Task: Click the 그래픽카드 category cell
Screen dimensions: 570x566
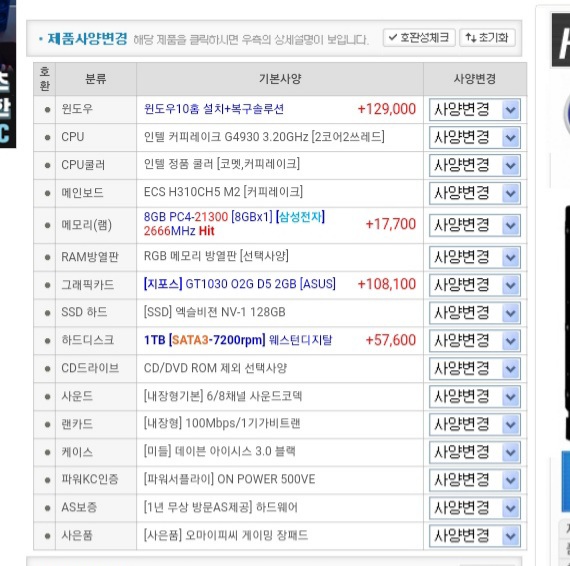Action: click(96, 285)
